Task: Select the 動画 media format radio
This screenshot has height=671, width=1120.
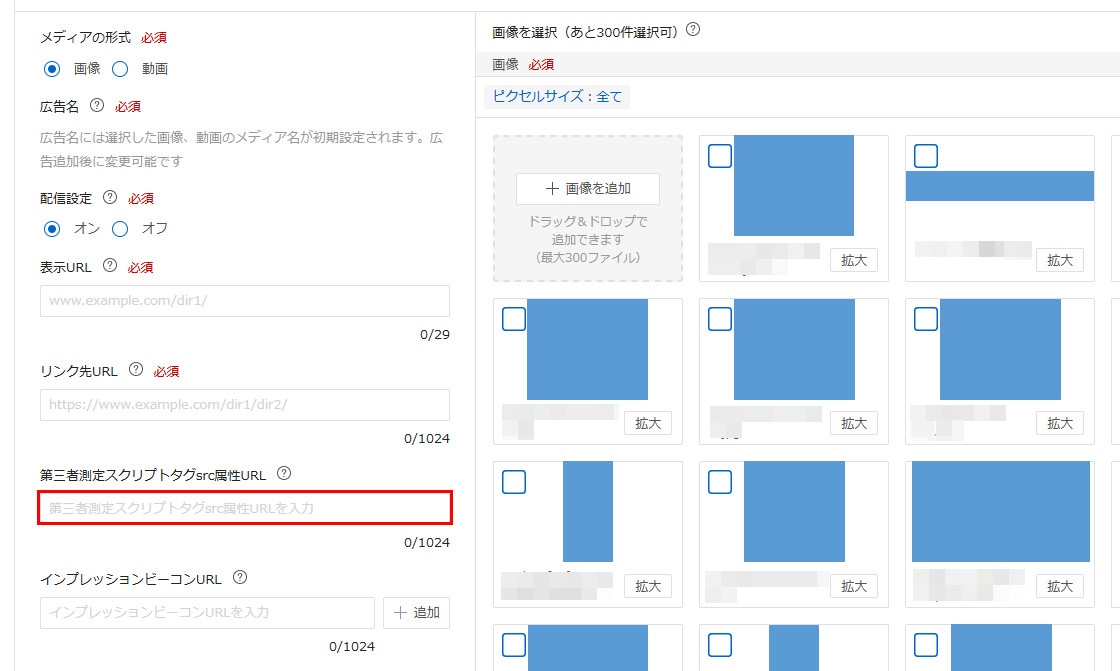Action: 120,69
